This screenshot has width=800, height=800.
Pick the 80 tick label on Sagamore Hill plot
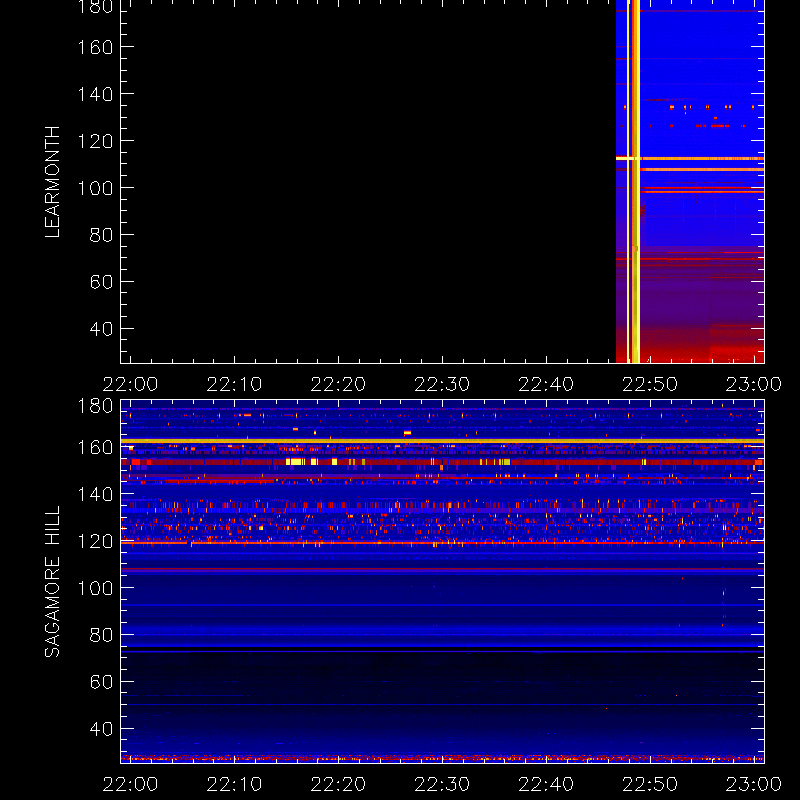[x=101, y=635]
